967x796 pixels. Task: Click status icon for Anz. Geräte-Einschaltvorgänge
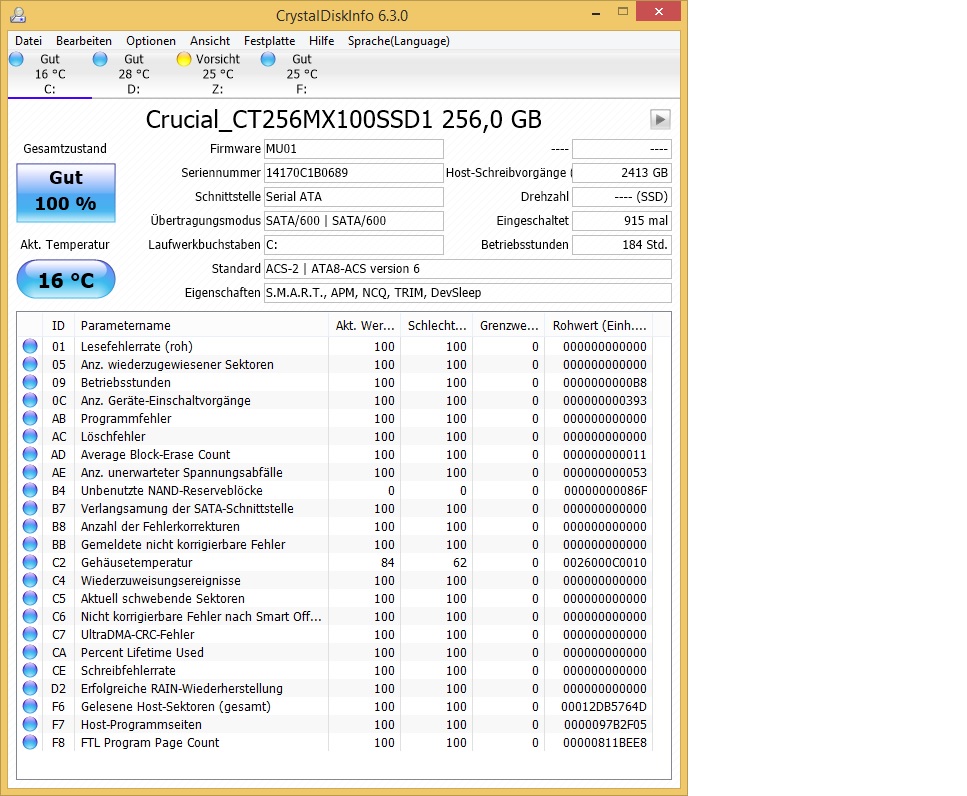tap(30, 400)
